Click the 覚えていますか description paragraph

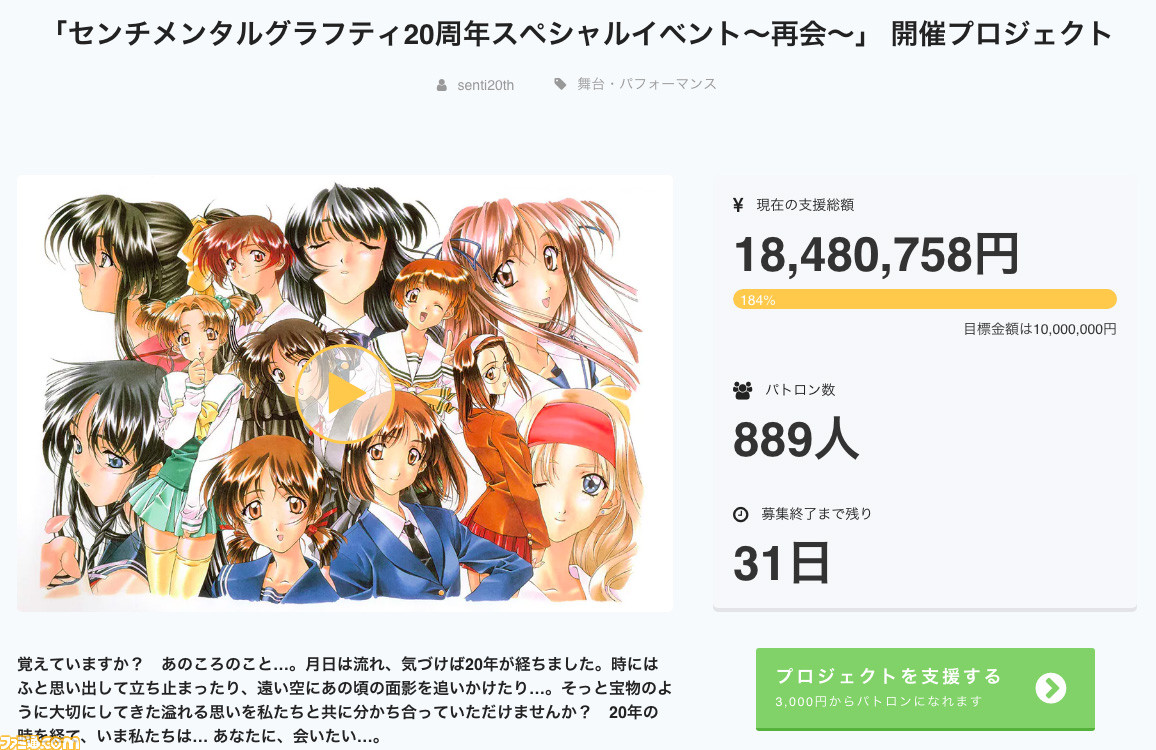point(338,700)
